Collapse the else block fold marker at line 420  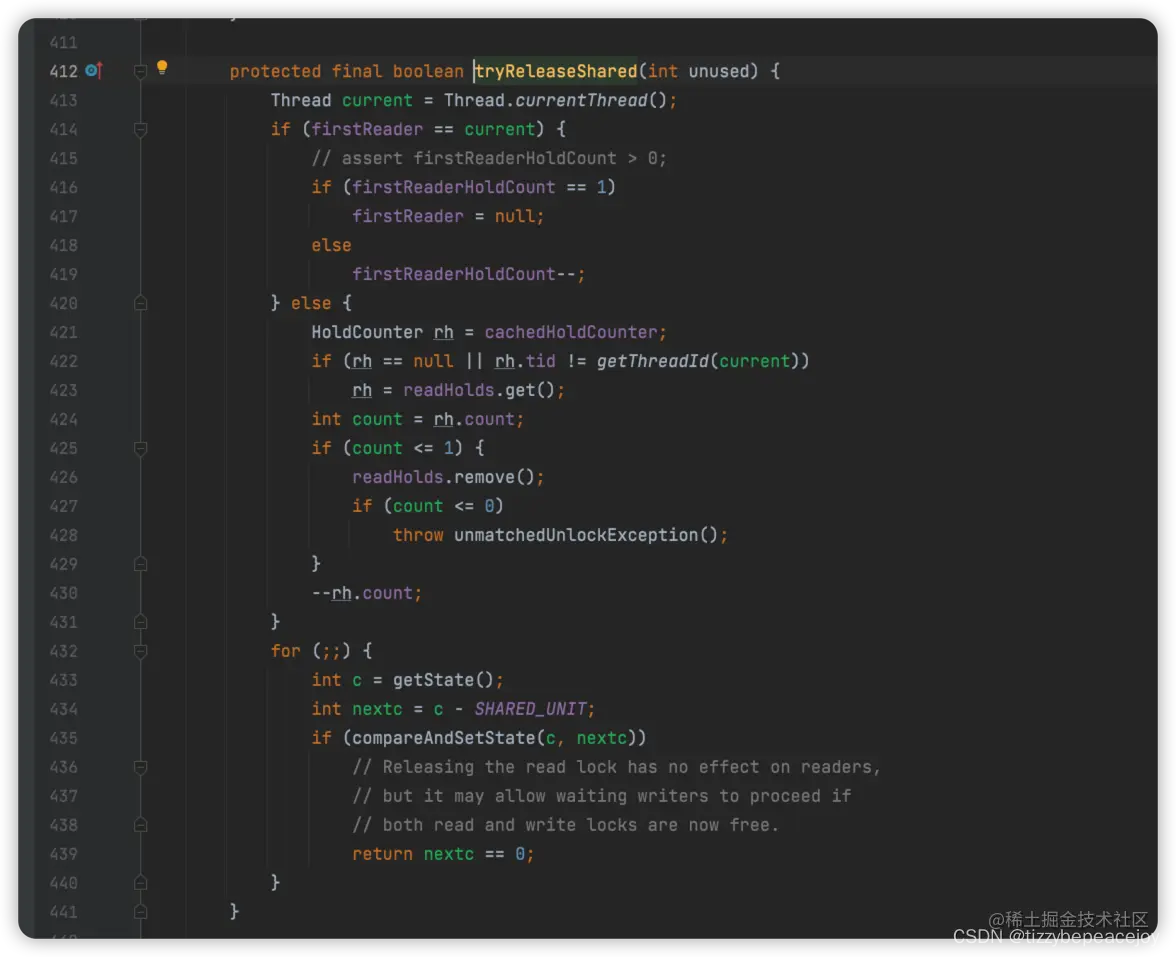pyautogui.click(x=140, y=303)
